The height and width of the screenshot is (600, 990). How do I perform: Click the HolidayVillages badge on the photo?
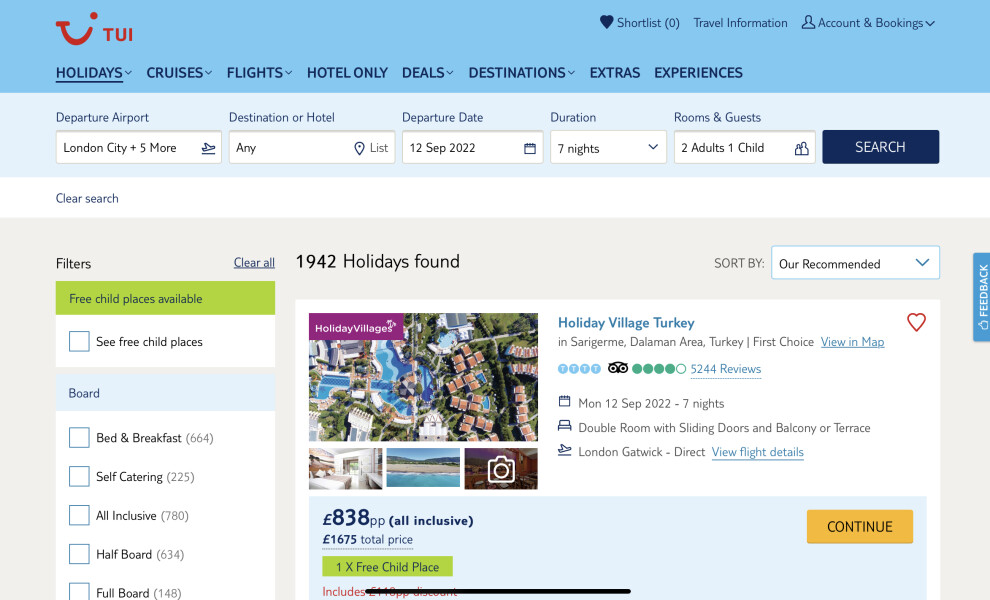pos(355,327)
